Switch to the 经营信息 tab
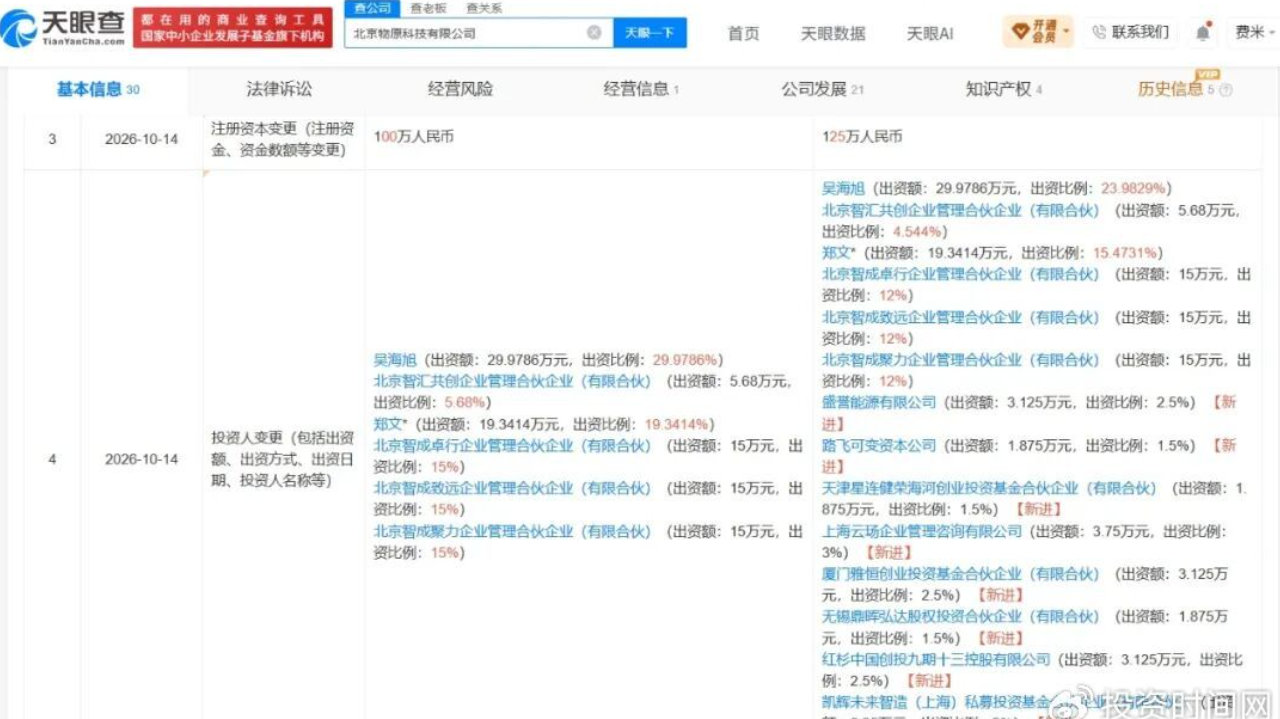The height and width of the screenshot is (719, 1280). pos(641,89)
